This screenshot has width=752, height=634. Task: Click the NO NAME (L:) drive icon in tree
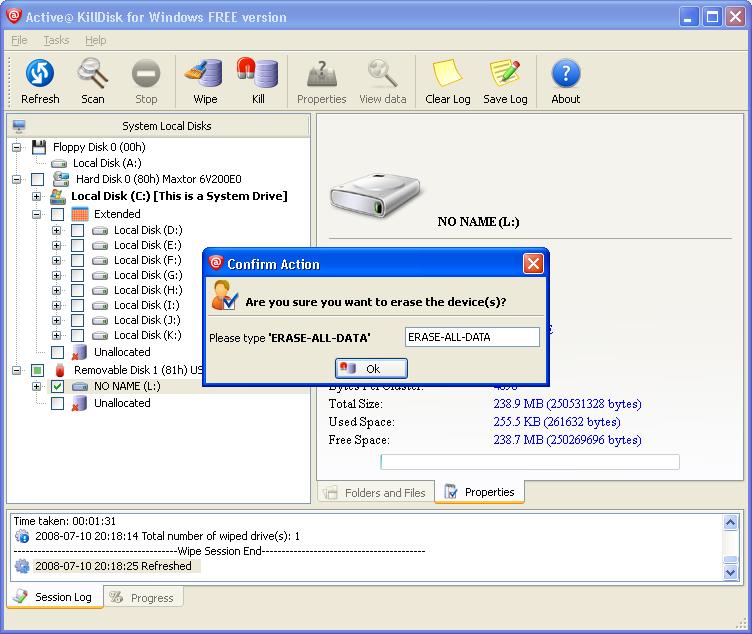click(80, 387)
